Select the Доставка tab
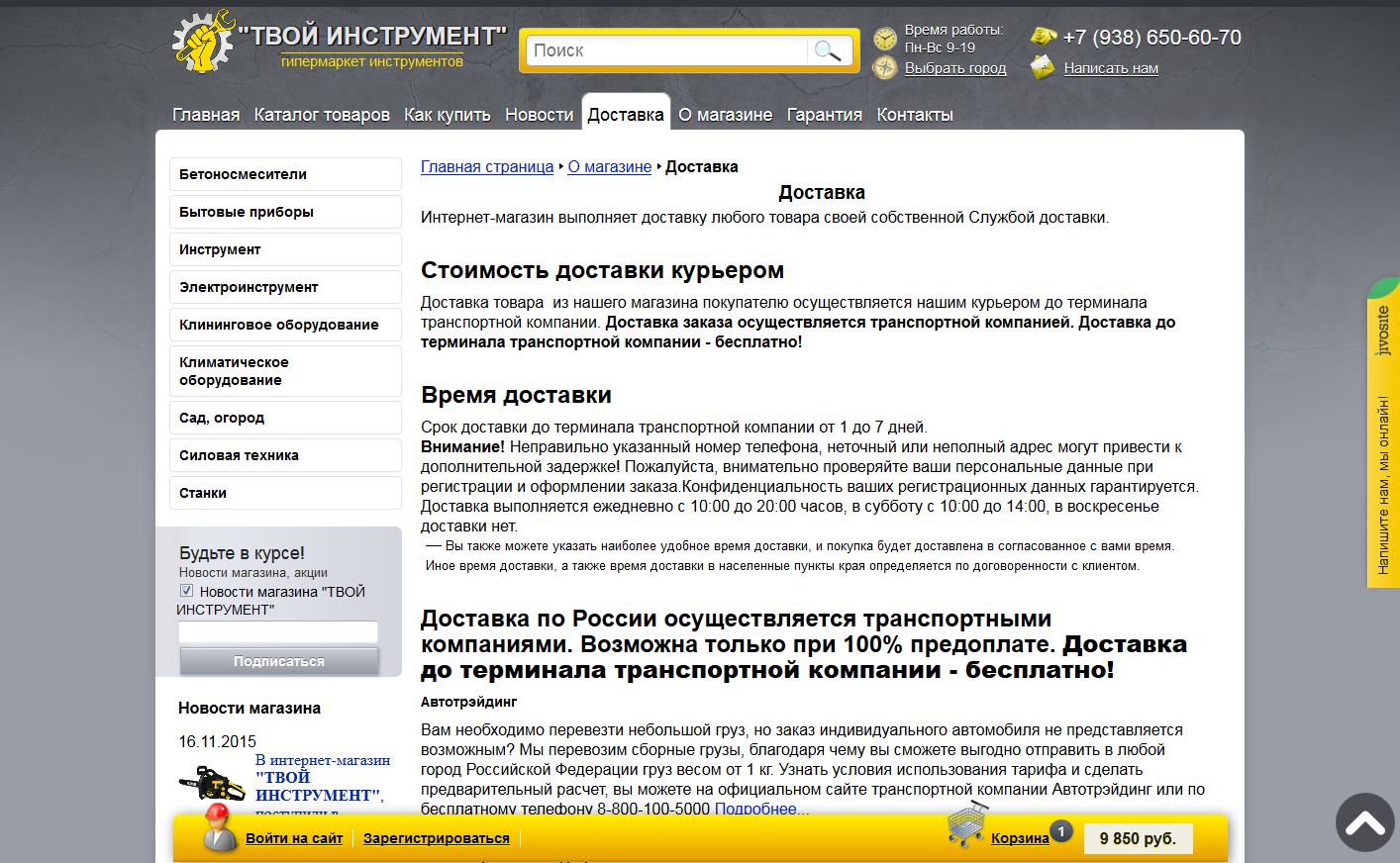 tap(626, 115)
